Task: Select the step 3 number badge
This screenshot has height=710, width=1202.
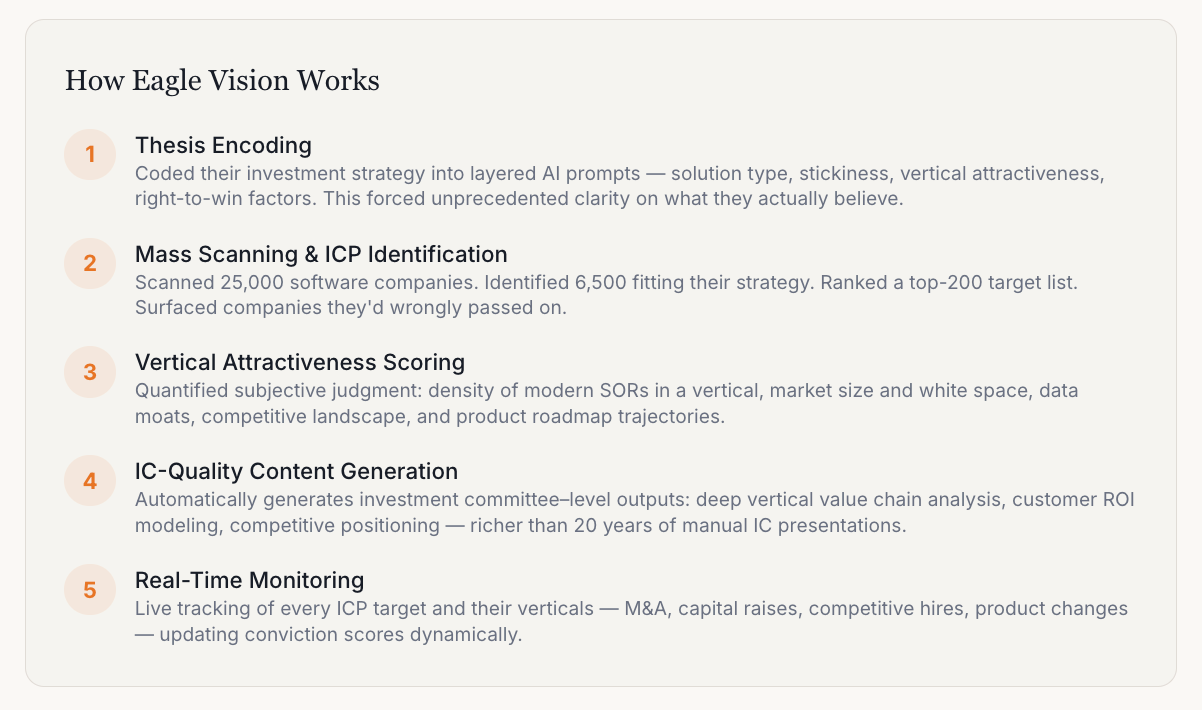Action: click(90, 372)
